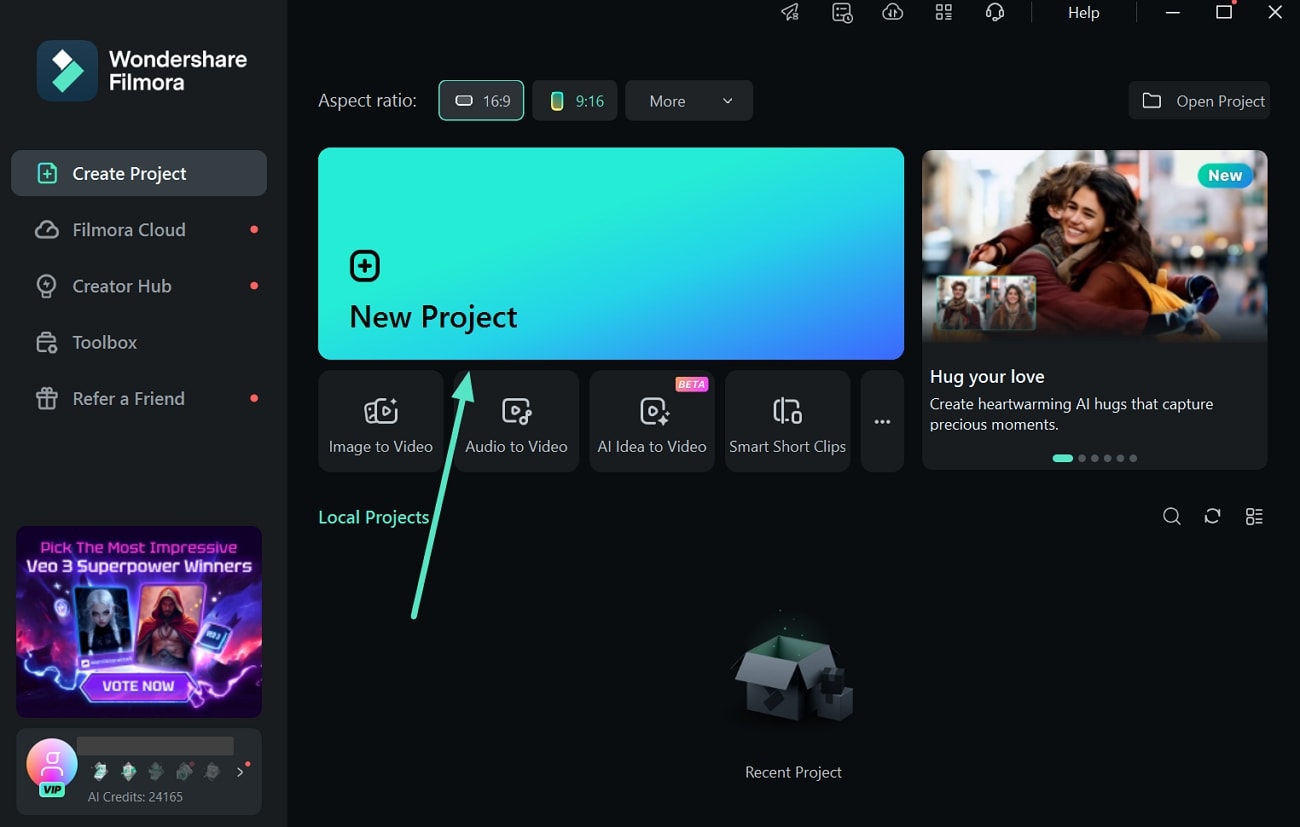Click the heartwarming AI hugs description text
Image resolution: width=1300 pixels, height=827 pixels.
(x=1071, y=414)
